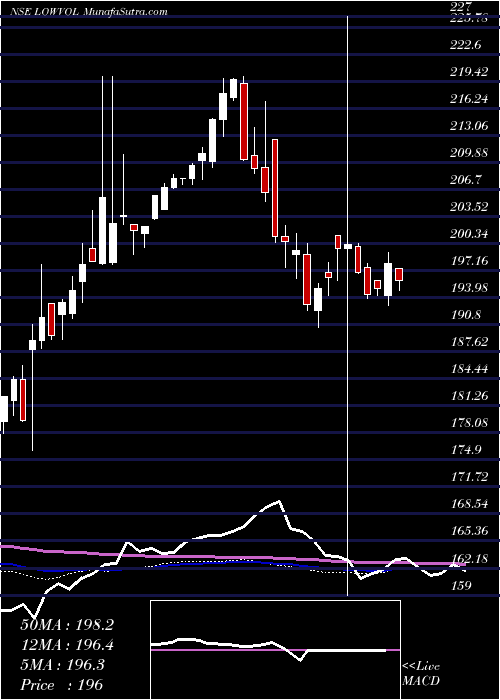Click the vertical white crosshair line

click(x=348, y=305)
